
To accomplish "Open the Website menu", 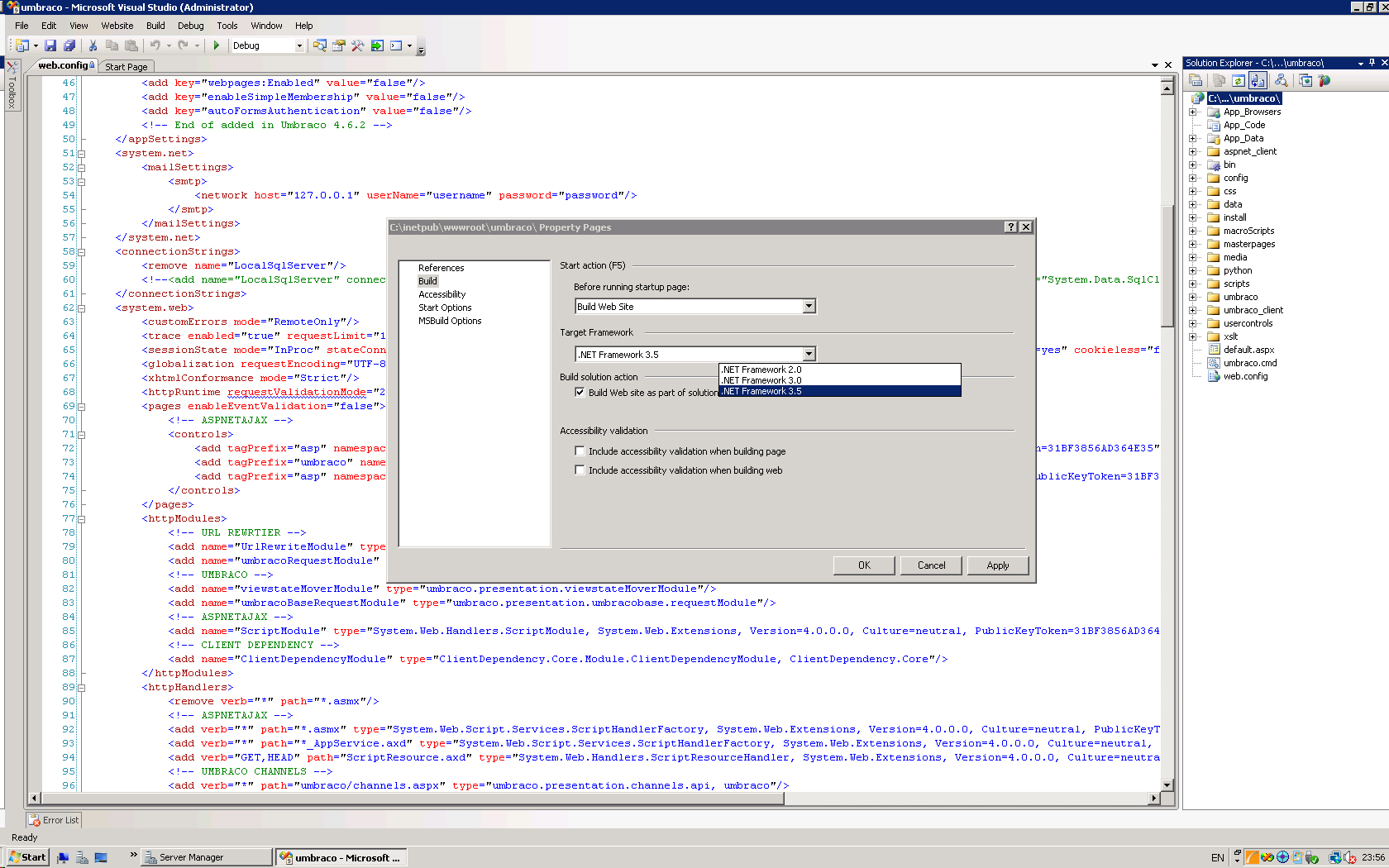I will 117,26.
